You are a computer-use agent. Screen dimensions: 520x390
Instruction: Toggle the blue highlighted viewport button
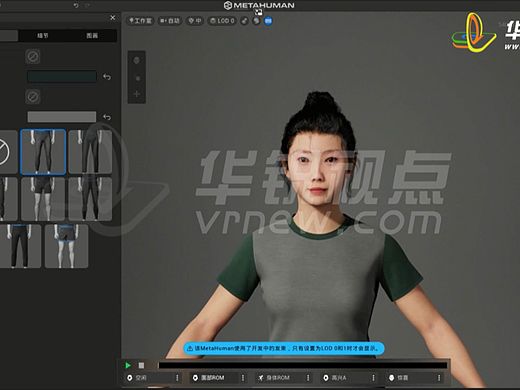(268, 21)
